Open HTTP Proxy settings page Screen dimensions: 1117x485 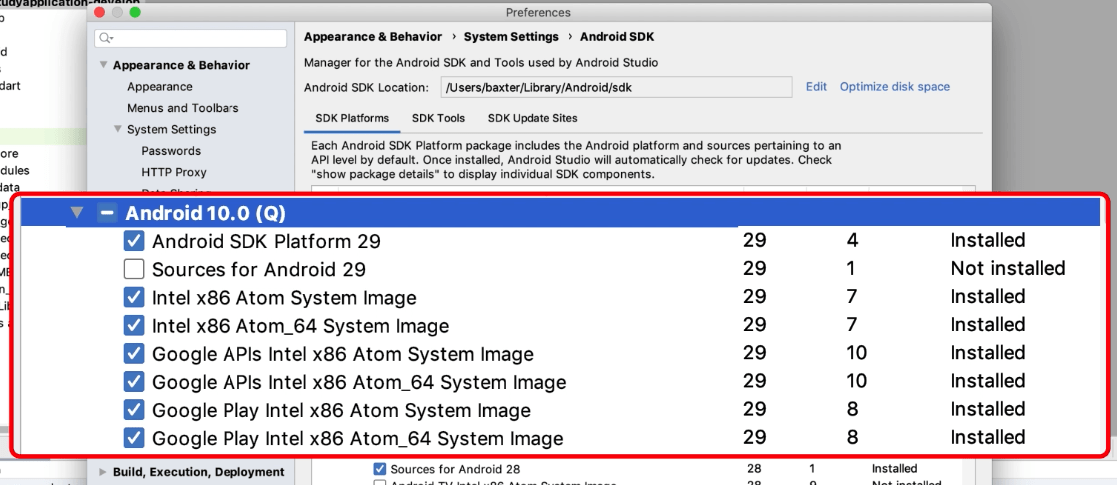point(174,172)
